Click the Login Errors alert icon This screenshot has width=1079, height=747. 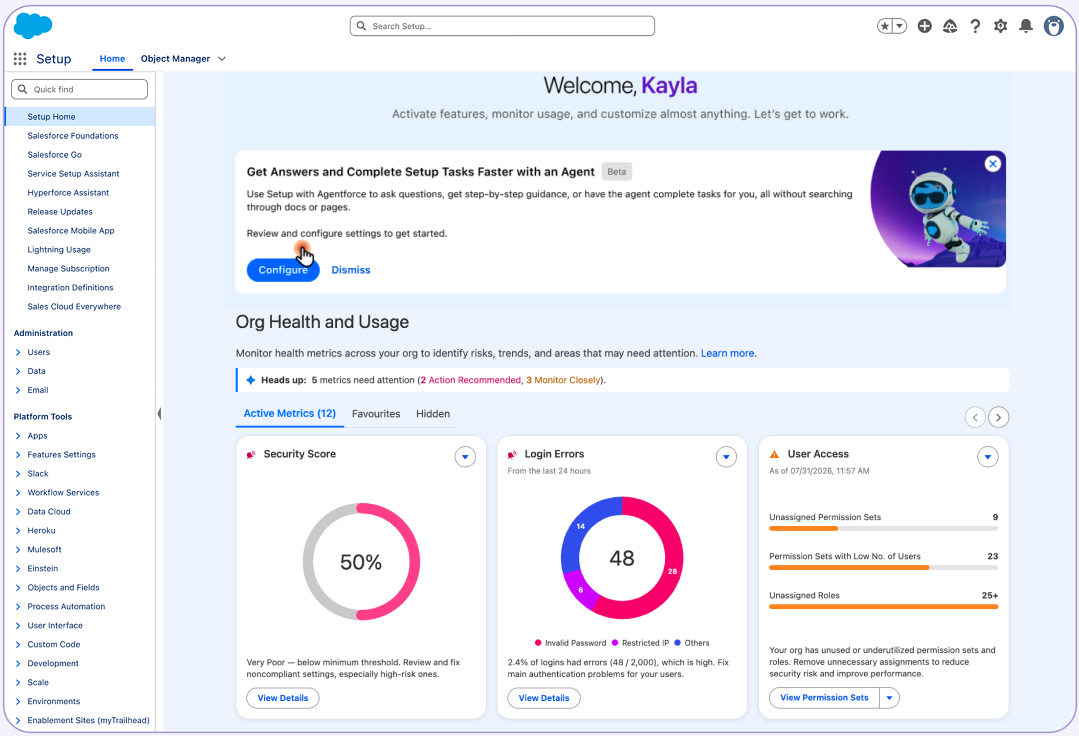coord(512,455)
